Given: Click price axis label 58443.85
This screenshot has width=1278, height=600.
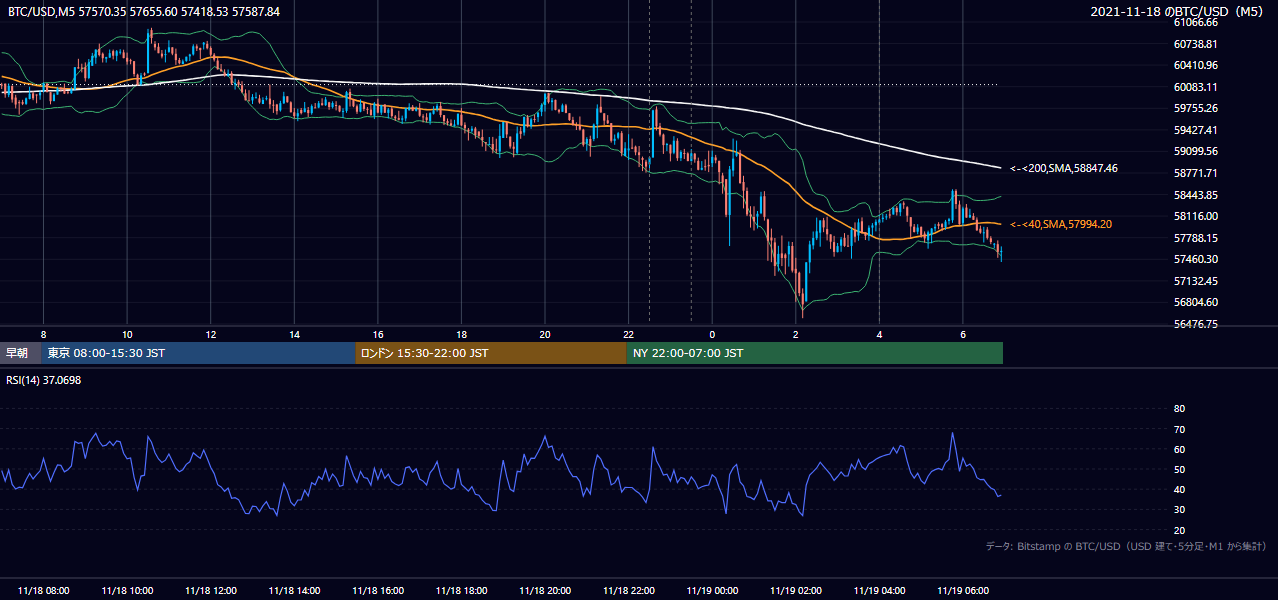Looking at the screenshot, I should (x=1195, y=195).
